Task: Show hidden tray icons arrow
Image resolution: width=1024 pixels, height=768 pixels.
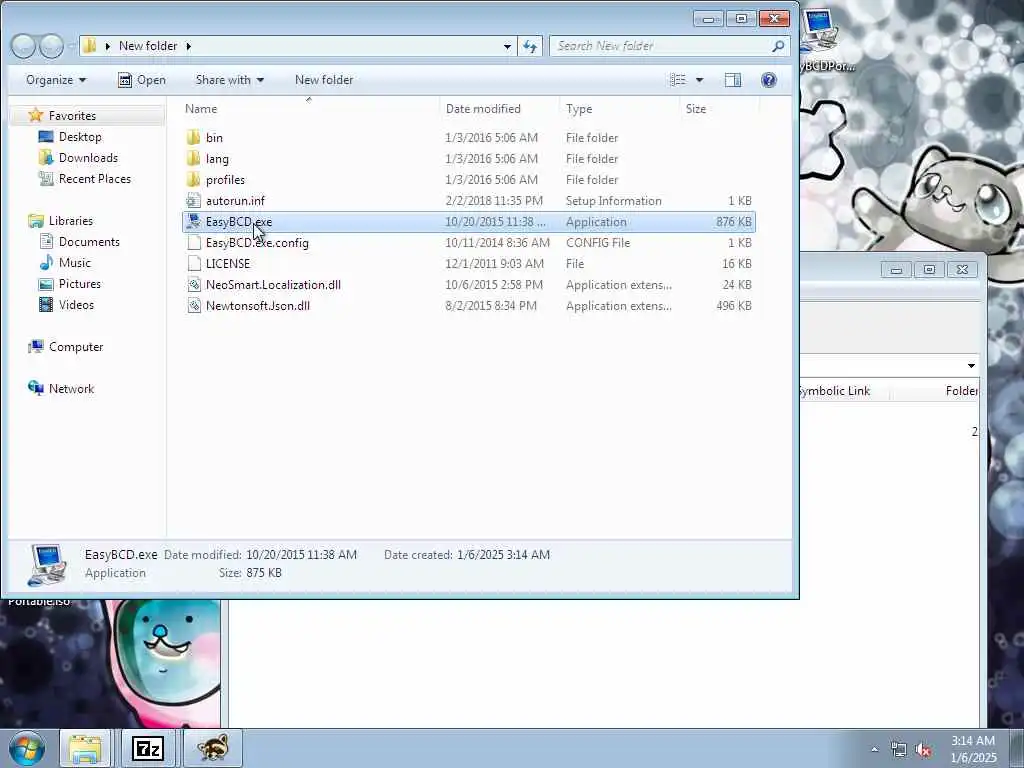Action: click(x=874, y=750)
